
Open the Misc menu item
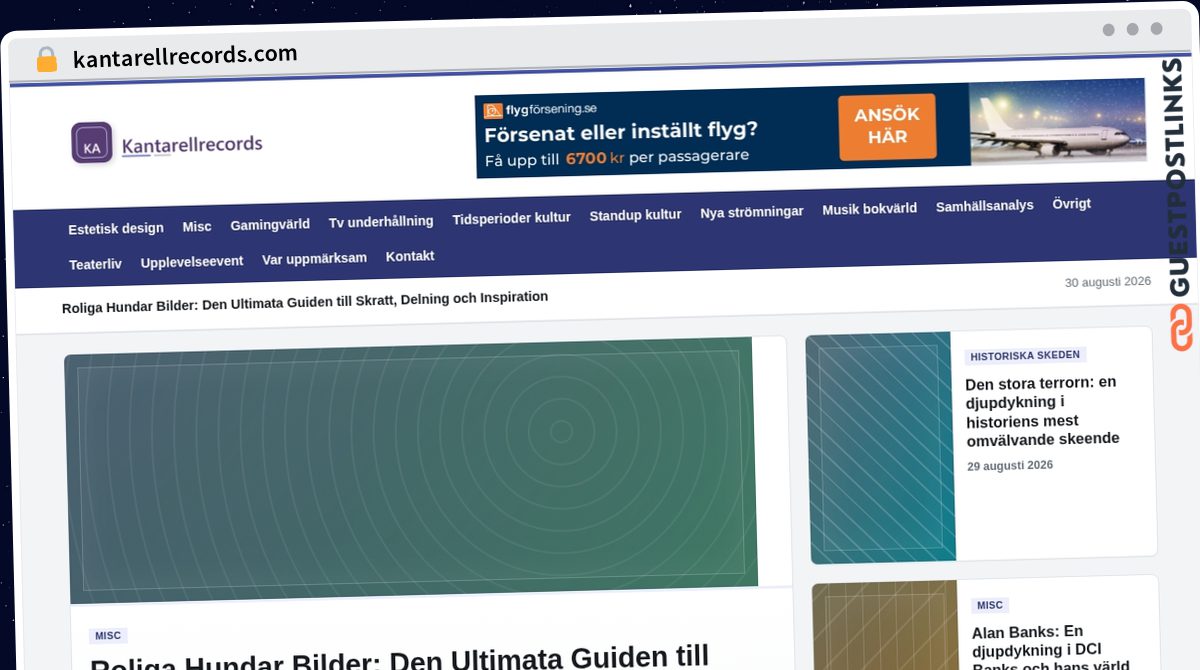[x=197, y=227]
